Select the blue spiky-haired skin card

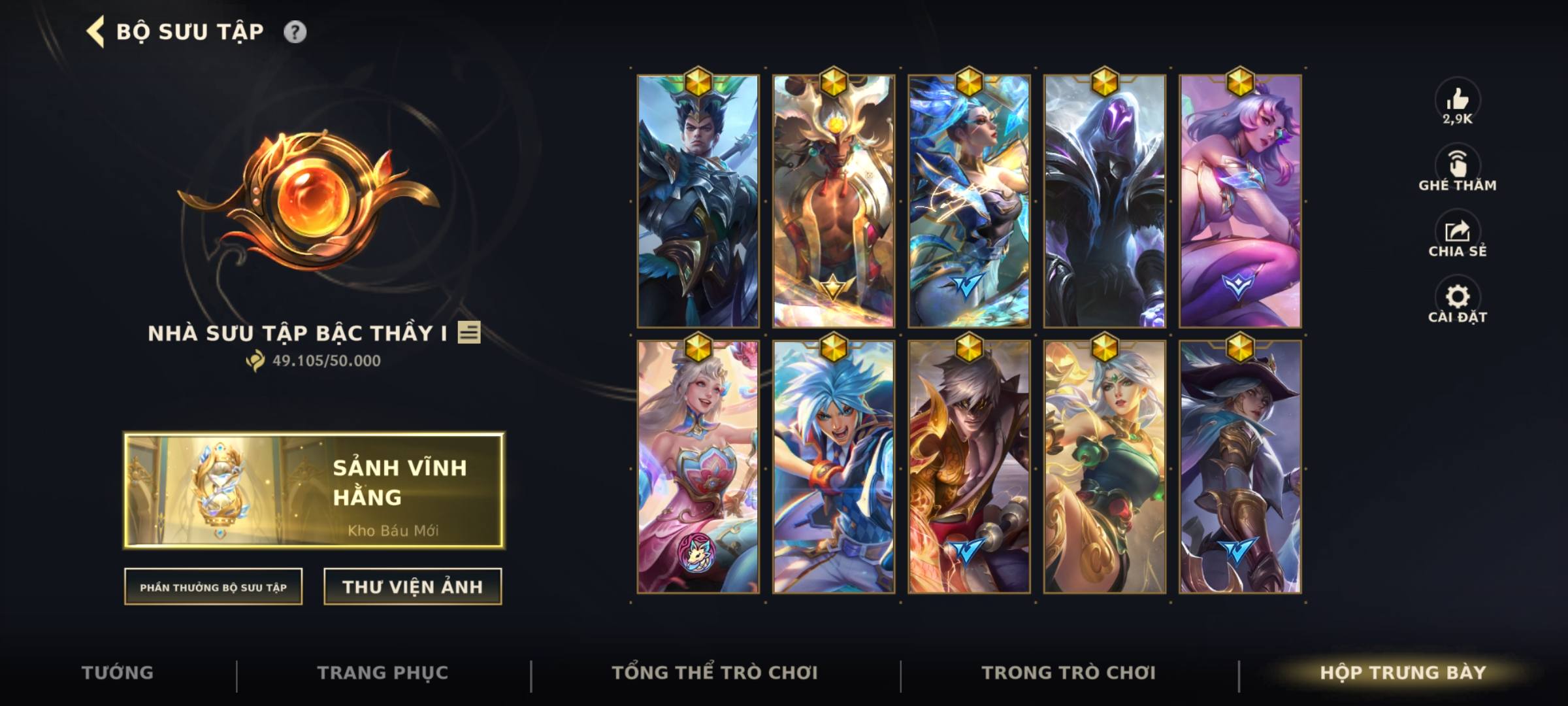pos(833,467)
